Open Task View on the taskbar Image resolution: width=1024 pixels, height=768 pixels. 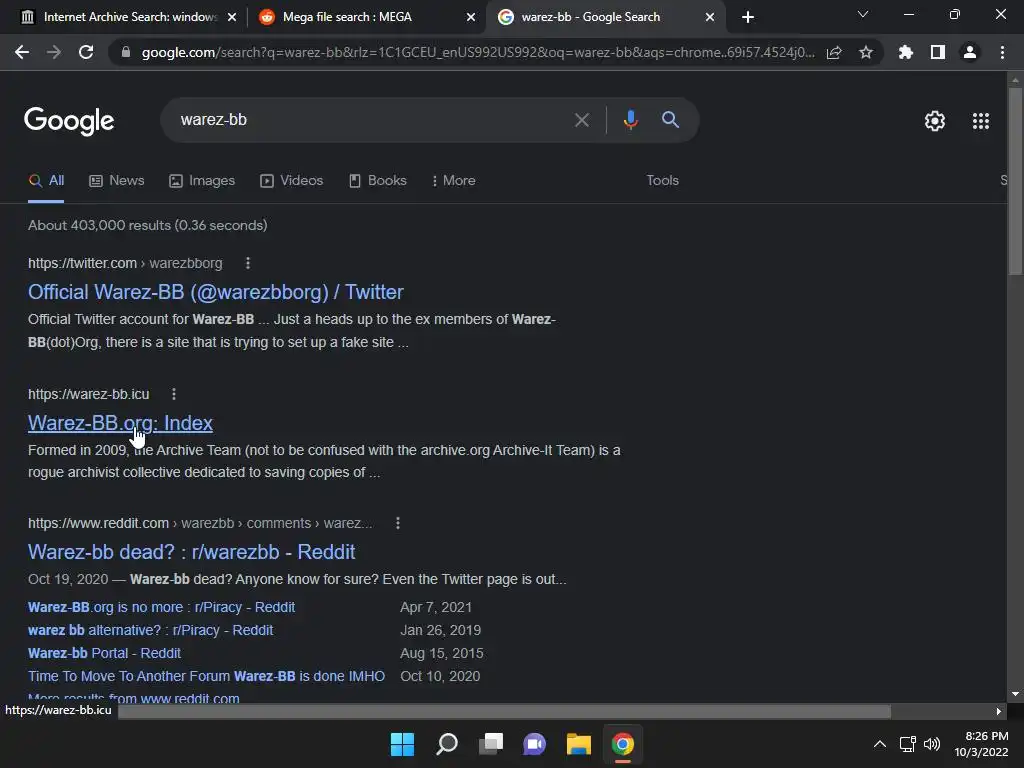click(490, 744)
